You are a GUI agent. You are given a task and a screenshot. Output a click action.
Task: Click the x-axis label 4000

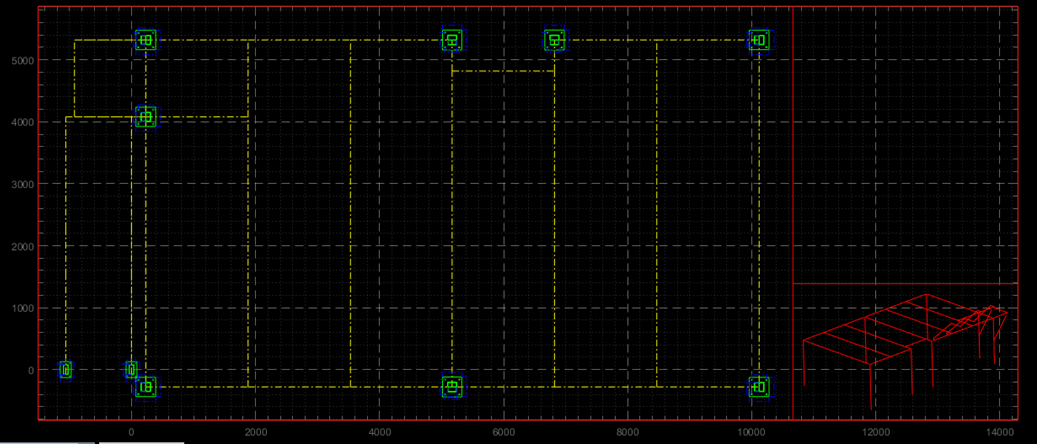[380, 431]
